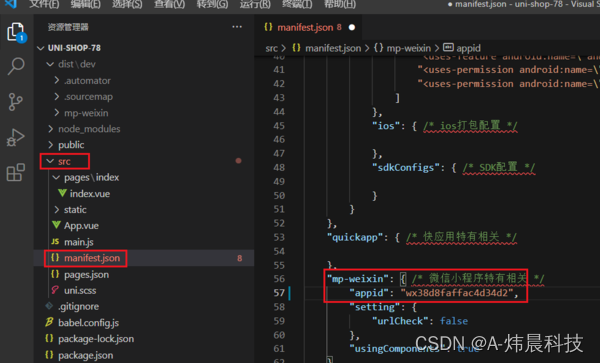Click the JSON icon beside package-lock.json
Screen dimensions: 600x363
pyautogui.click(x=49, y=338)
